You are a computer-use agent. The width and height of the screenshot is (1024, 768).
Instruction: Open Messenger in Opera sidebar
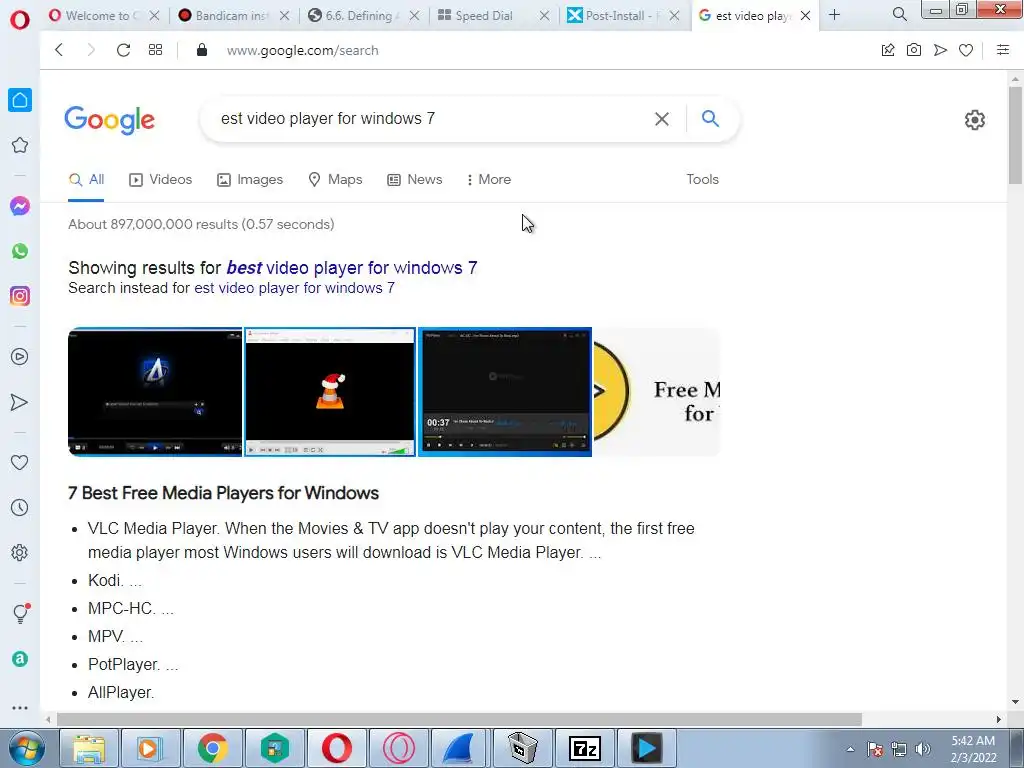20,206
